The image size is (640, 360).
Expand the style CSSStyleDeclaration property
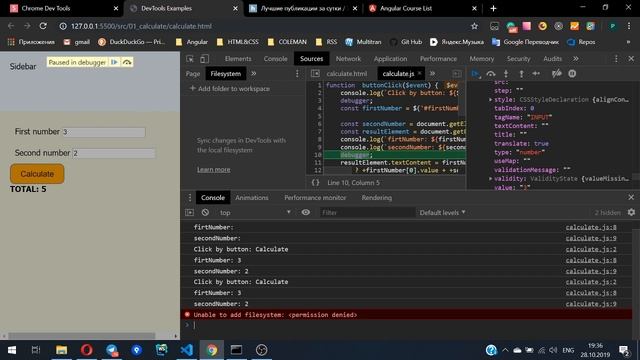click(491, 100)
